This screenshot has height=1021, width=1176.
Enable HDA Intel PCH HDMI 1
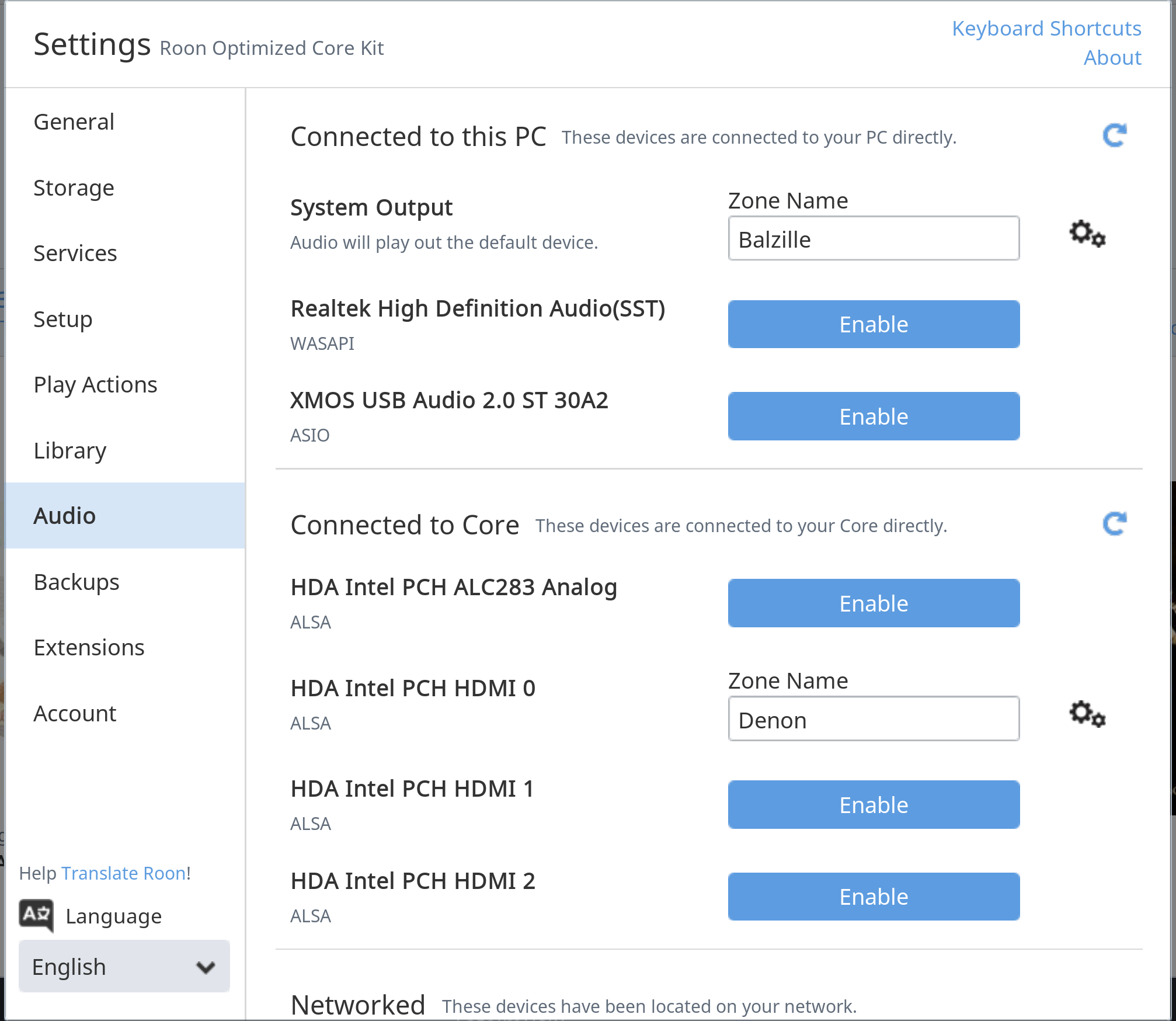click(x=874, y=804)
